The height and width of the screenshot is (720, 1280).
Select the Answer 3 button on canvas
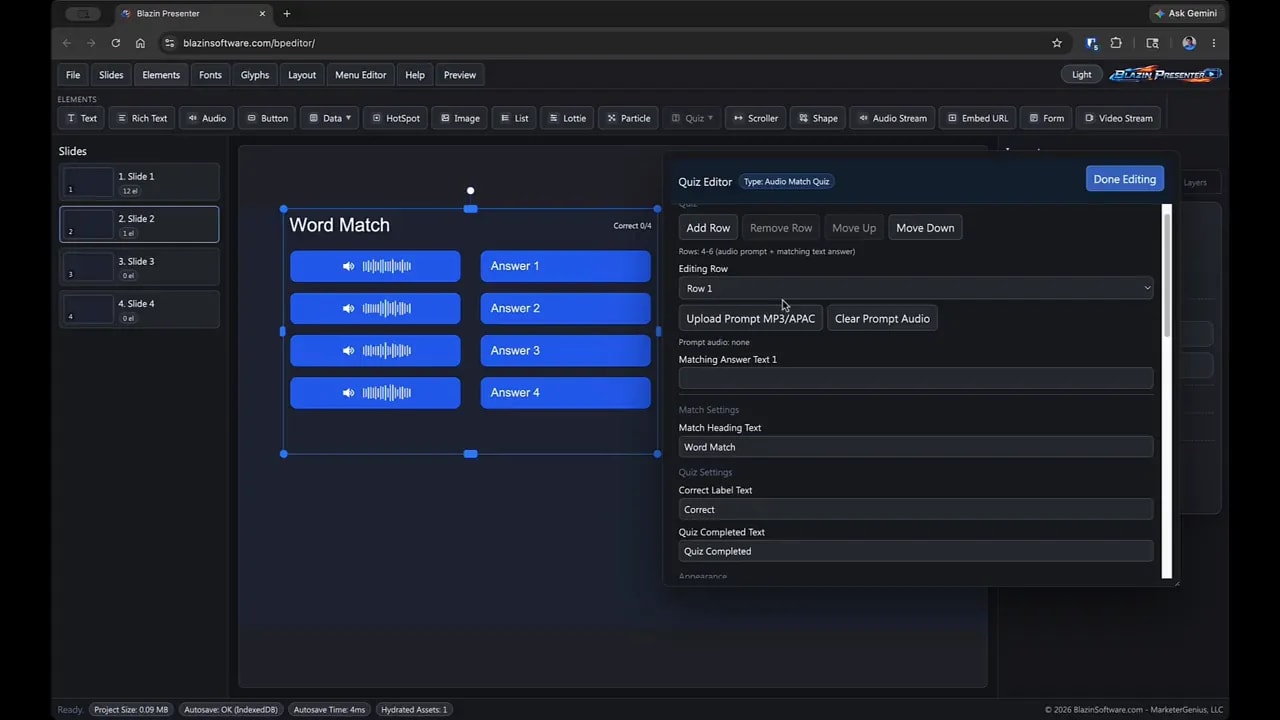pos(565,350)
